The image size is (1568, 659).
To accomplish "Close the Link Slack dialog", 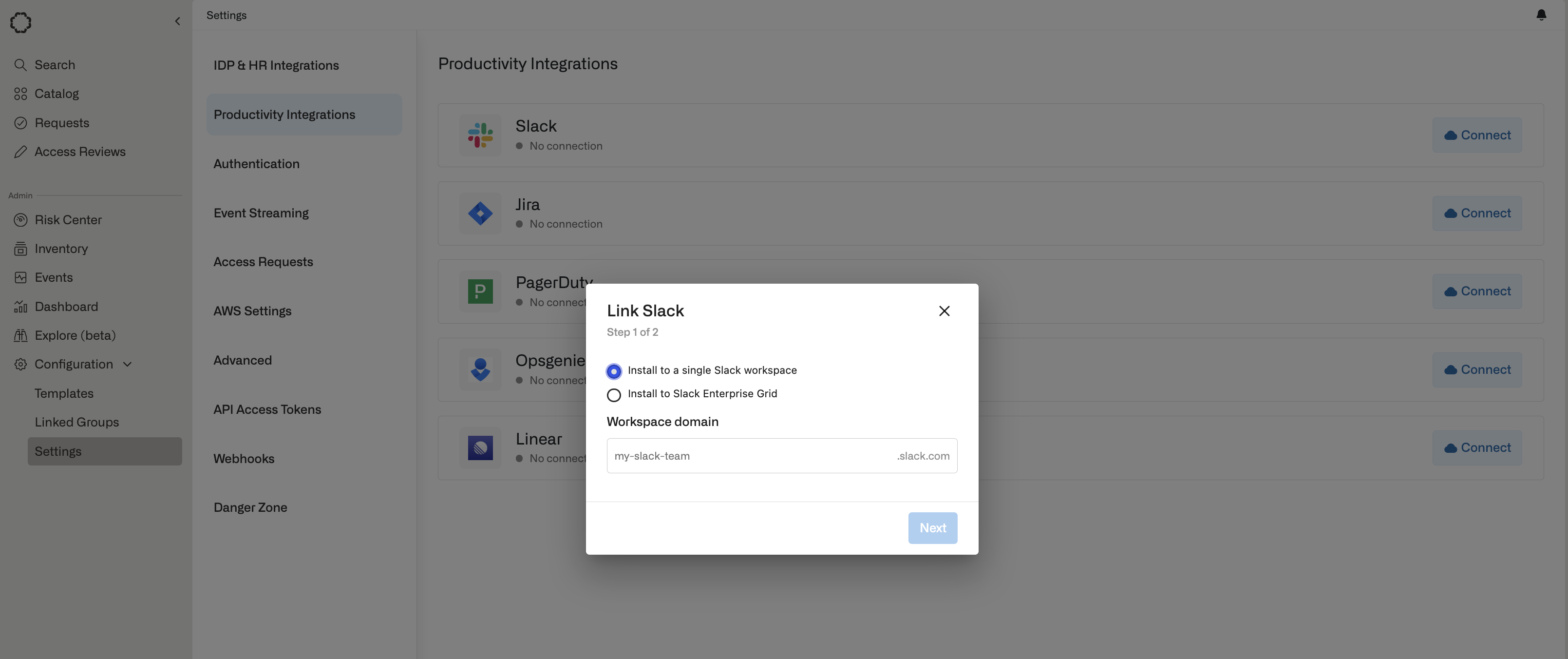I will (944, 311).
